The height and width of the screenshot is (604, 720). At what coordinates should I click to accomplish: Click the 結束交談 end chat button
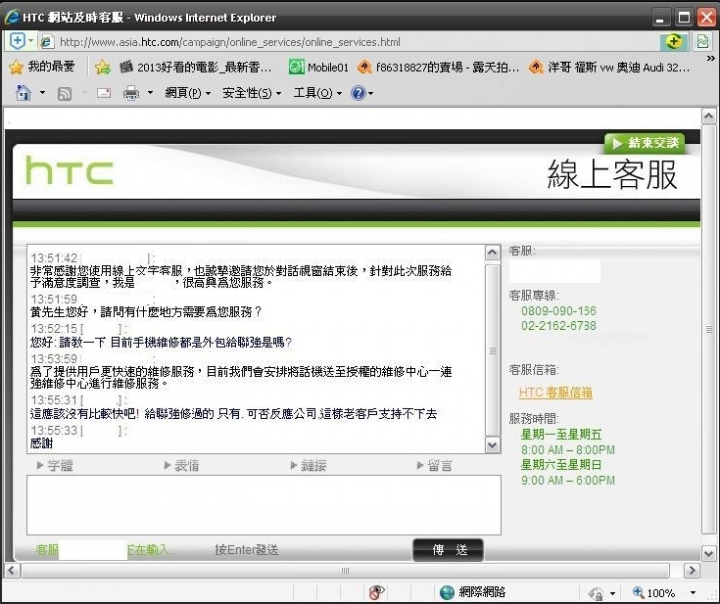click(x=645, y=143)
